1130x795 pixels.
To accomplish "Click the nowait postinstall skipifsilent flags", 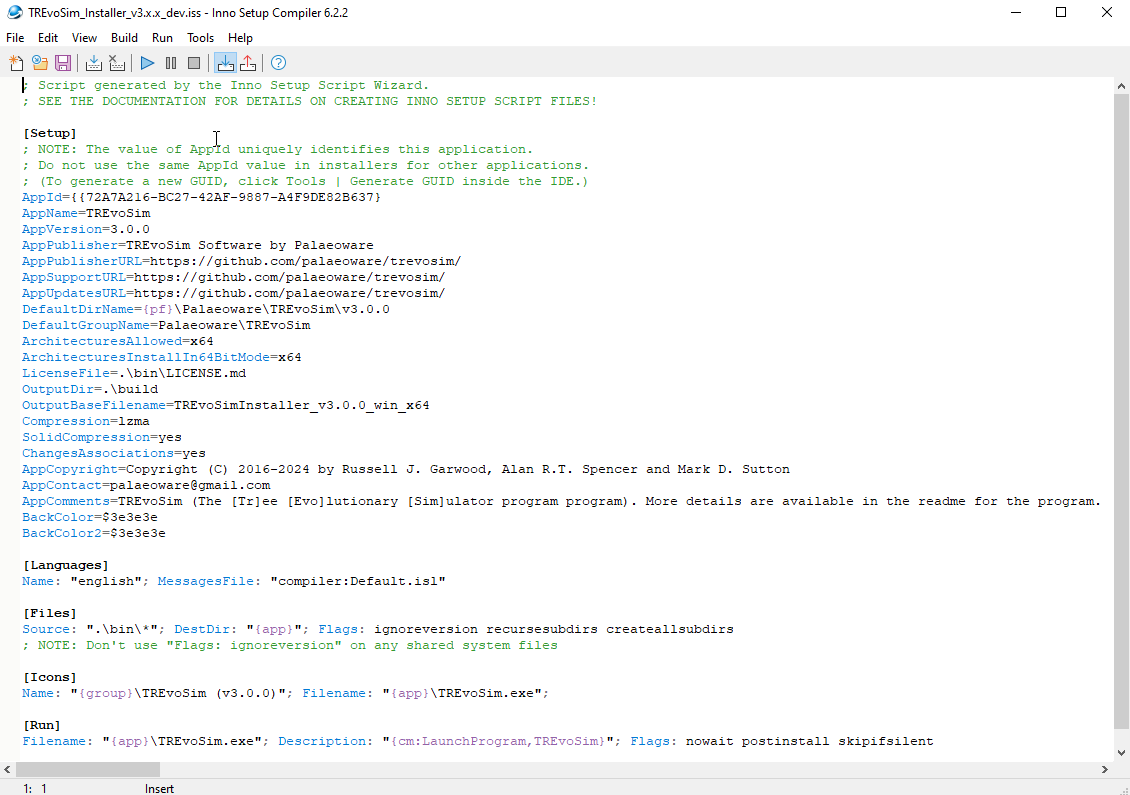I will (x=809, y=741).
